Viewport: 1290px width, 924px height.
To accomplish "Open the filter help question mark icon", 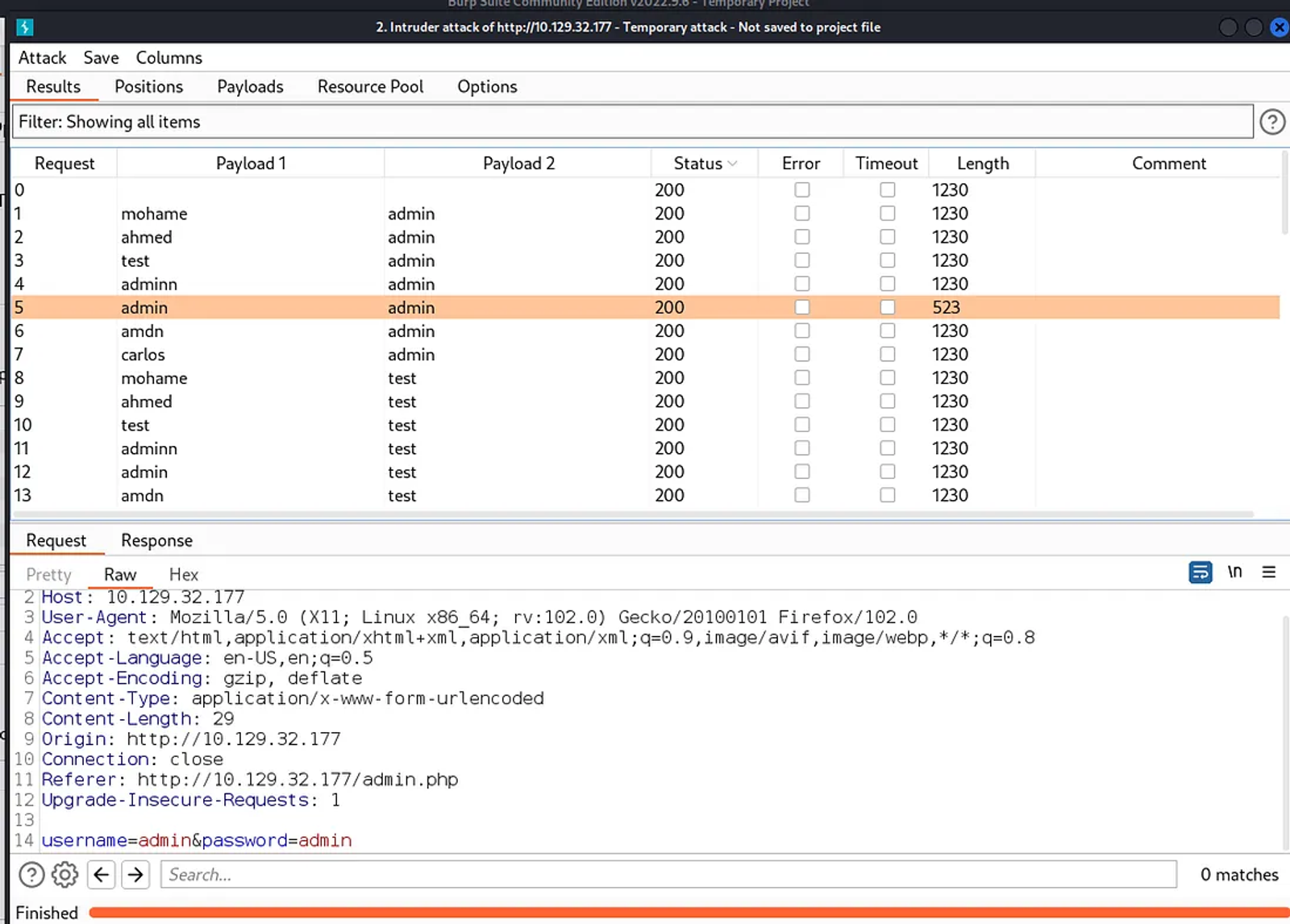I will 1272,122.
